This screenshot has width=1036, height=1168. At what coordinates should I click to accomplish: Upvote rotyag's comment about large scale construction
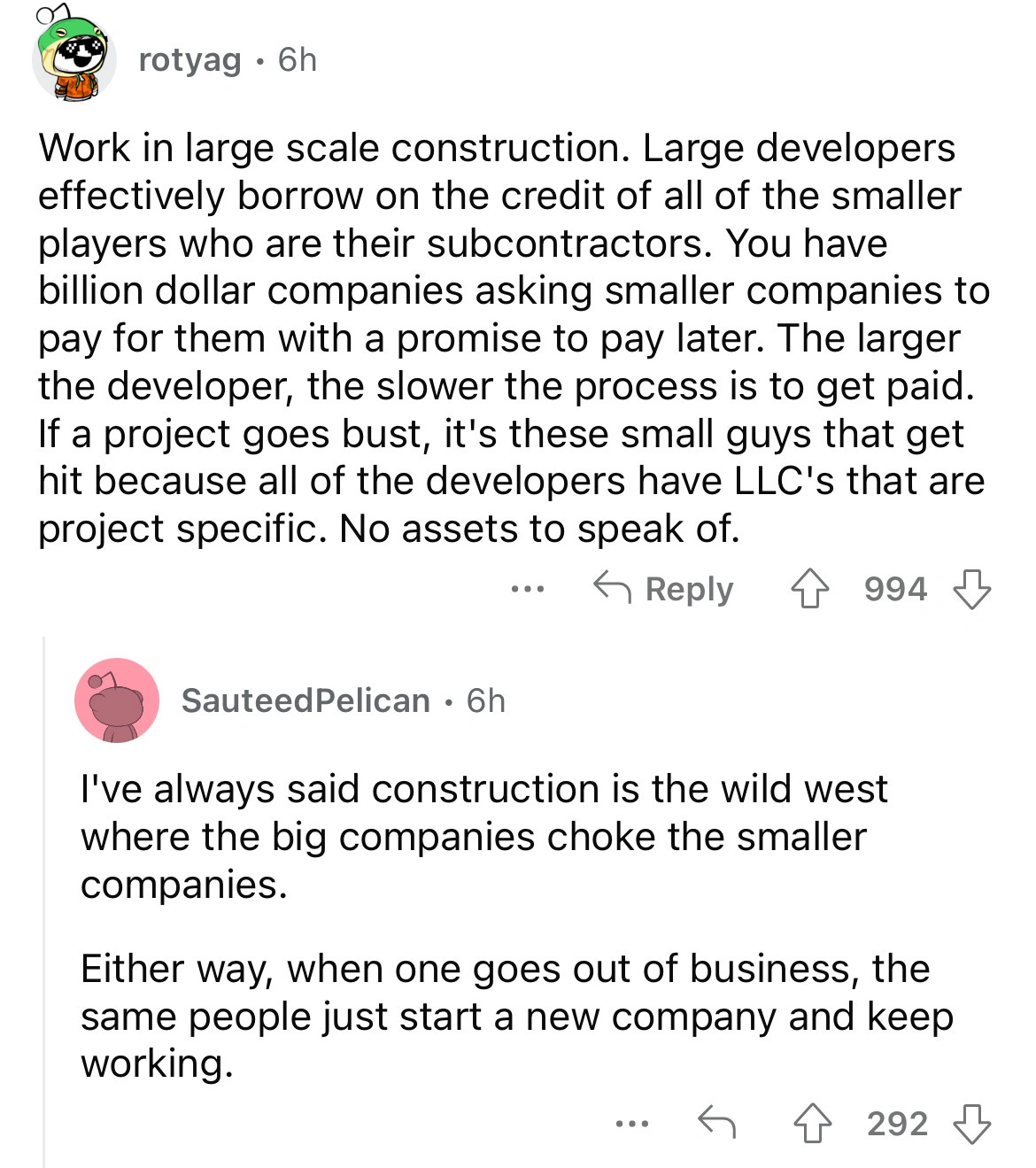pyautogui.click(x=809, y=590)
